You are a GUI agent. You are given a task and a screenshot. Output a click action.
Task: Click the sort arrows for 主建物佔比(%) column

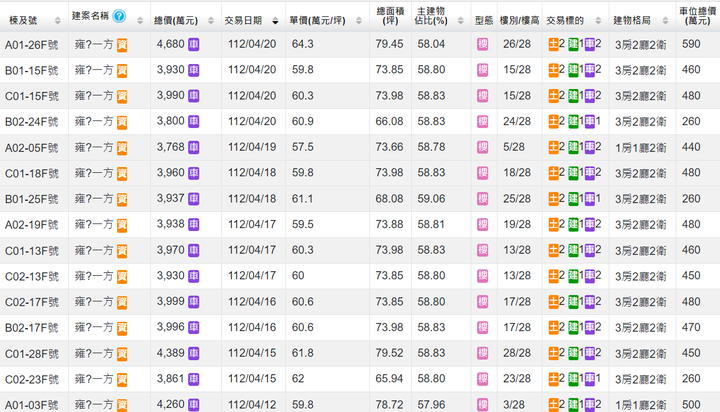(x=461, y=21)
